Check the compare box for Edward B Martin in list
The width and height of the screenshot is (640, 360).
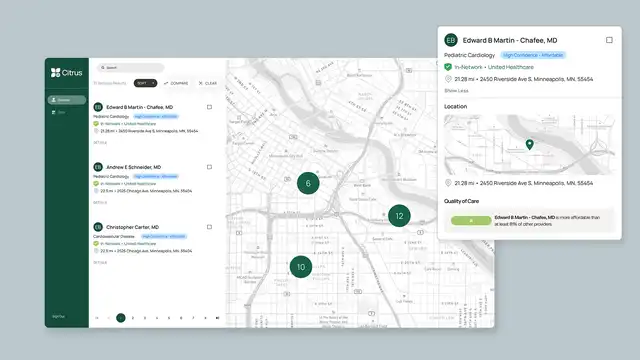209,107
